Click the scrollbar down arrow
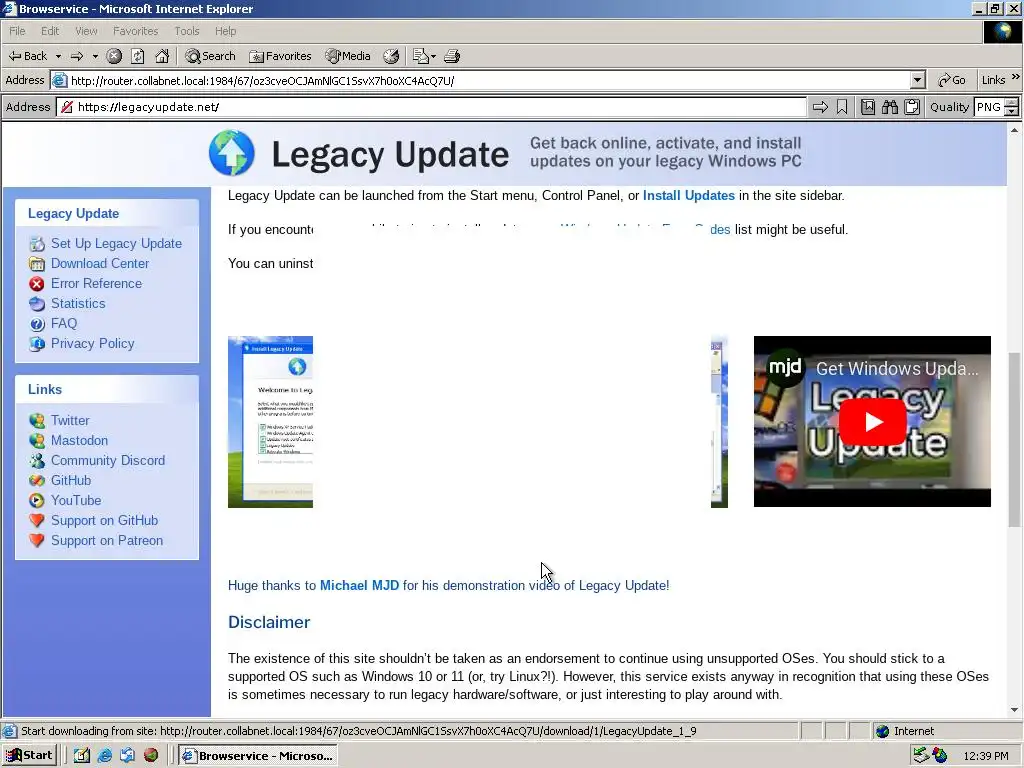 point(1014,709)
